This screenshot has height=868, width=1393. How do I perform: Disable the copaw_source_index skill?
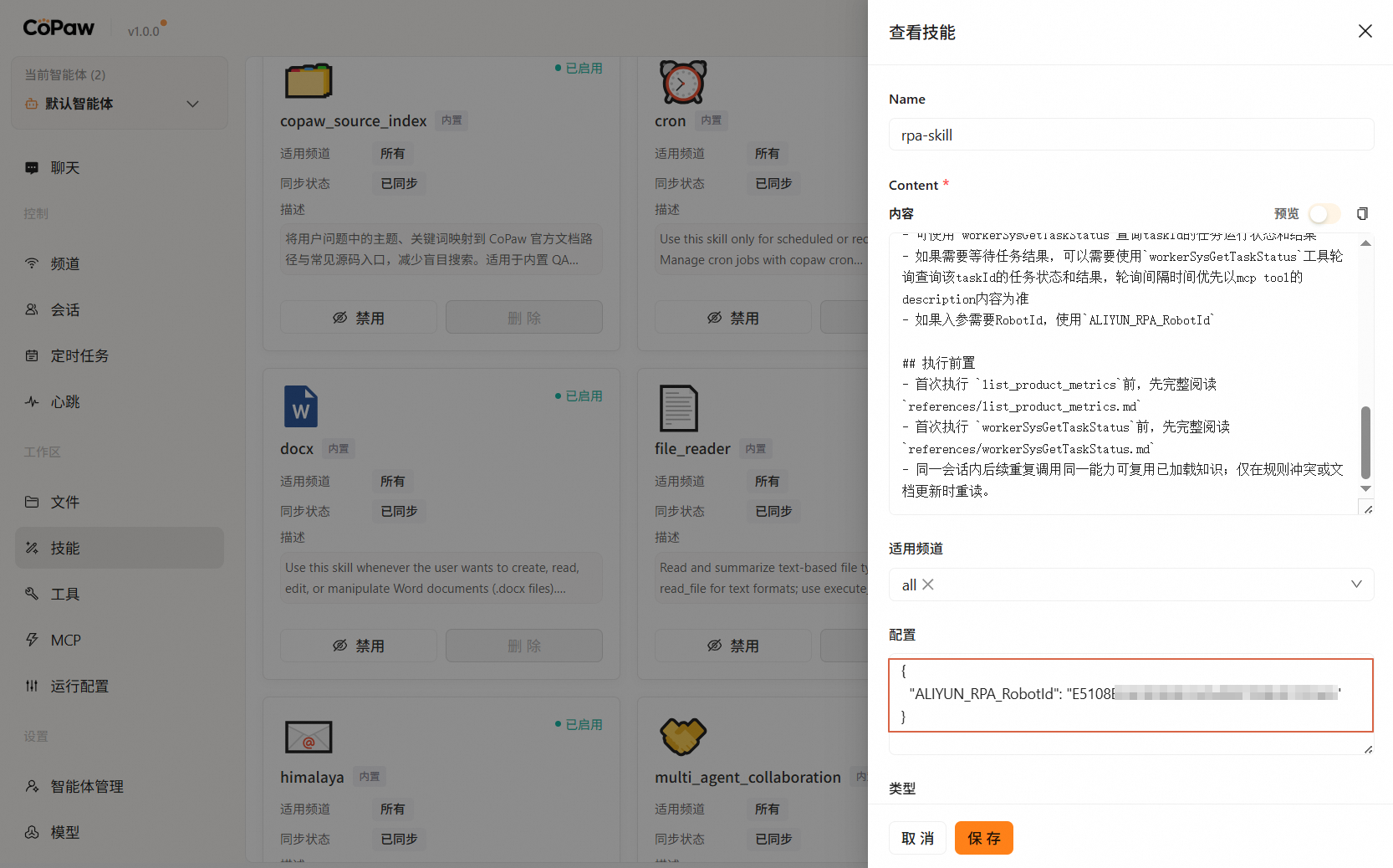pyautogui.click(x=358, y=318)
